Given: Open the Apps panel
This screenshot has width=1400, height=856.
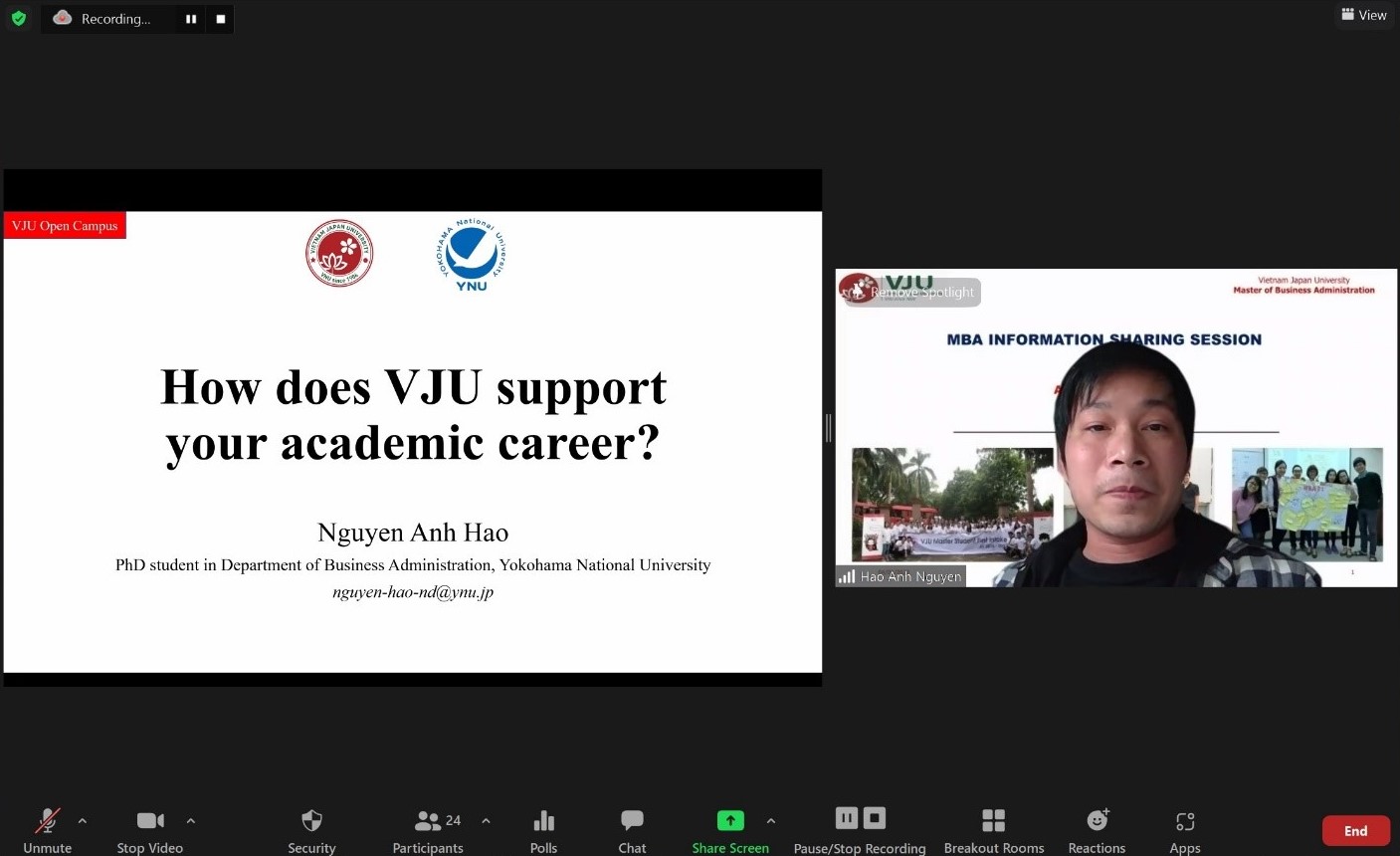Looking at the screenshot, I should (1185, 831).
